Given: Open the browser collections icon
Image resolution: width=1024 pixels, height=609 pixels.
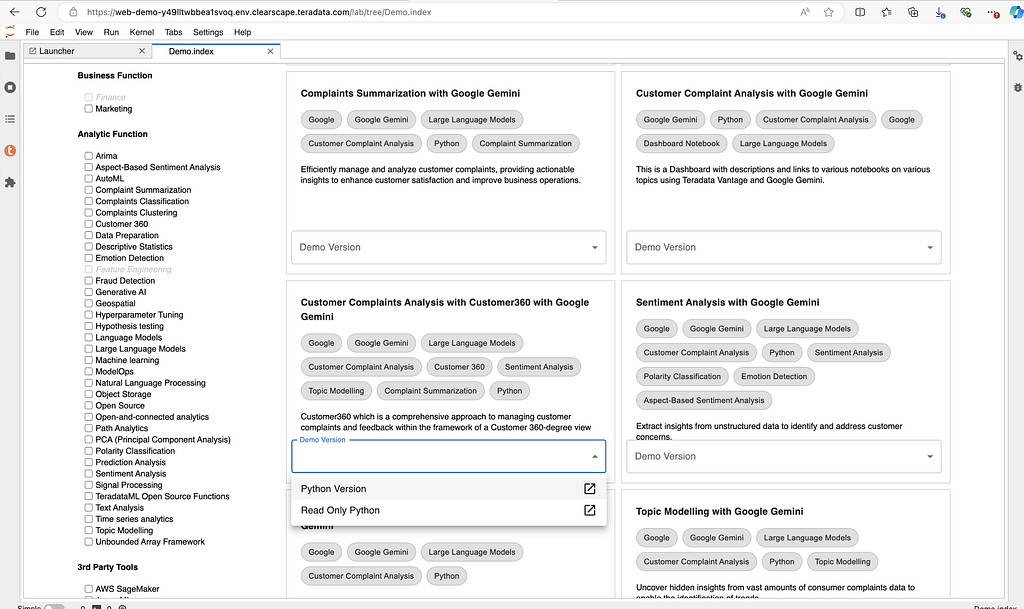Looking at the screenshot, I should (x=913, y=12).
